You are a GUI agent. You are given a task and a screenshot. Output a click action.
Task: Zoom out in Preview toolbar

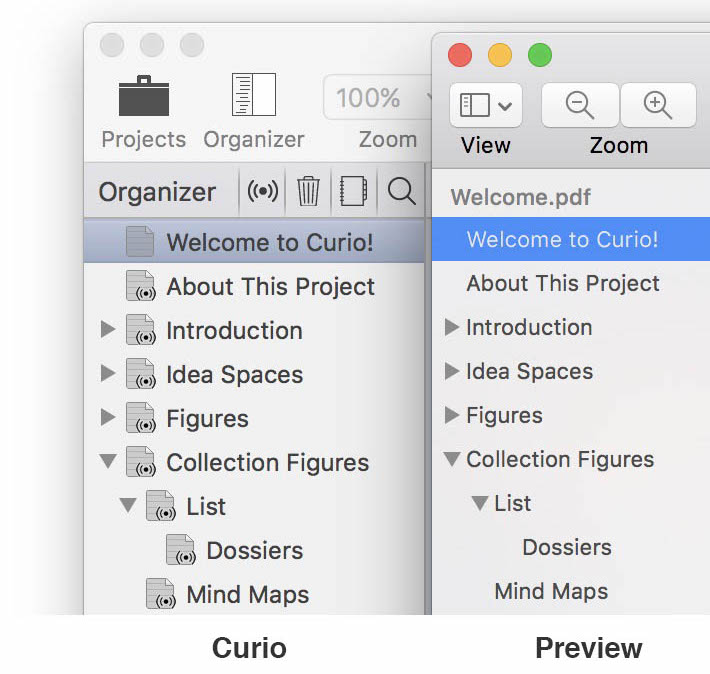[x=580, y=105]
